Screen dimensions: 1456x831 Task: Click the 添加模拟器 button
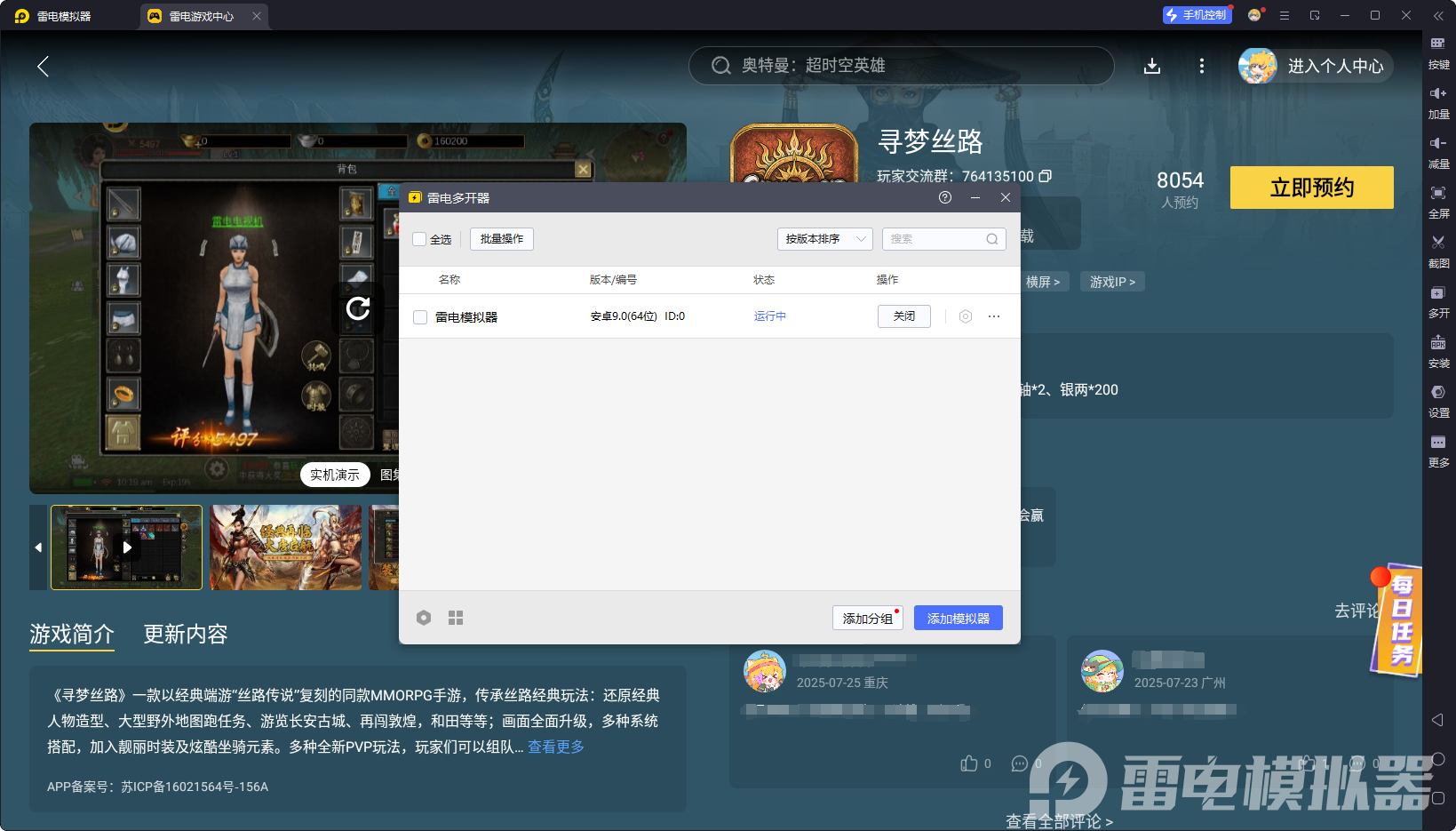tap(958, 619)
